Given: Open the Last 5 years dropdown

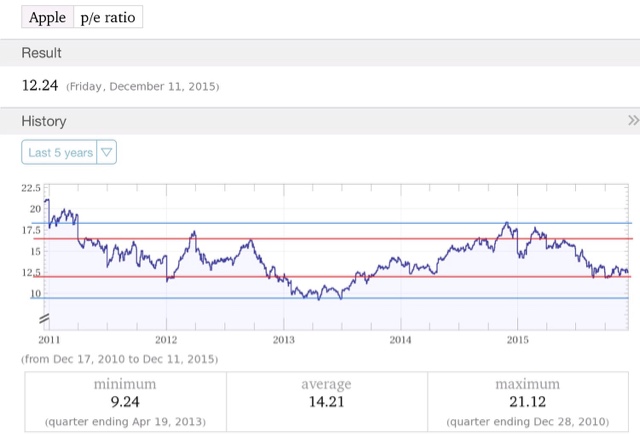Looking at the screenshot, I should 69,152.
